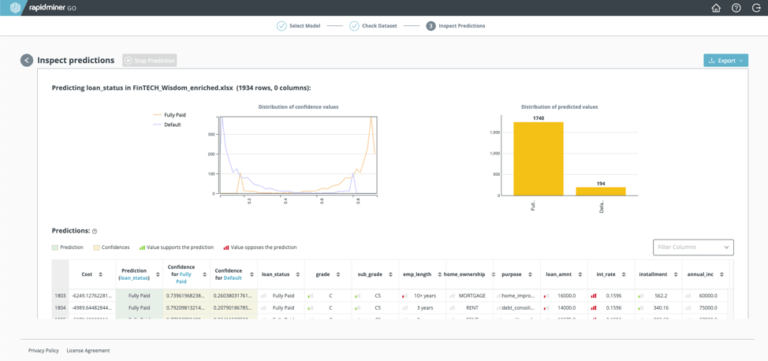Sort the Confidence for Fully Paid column

[205, 274]
